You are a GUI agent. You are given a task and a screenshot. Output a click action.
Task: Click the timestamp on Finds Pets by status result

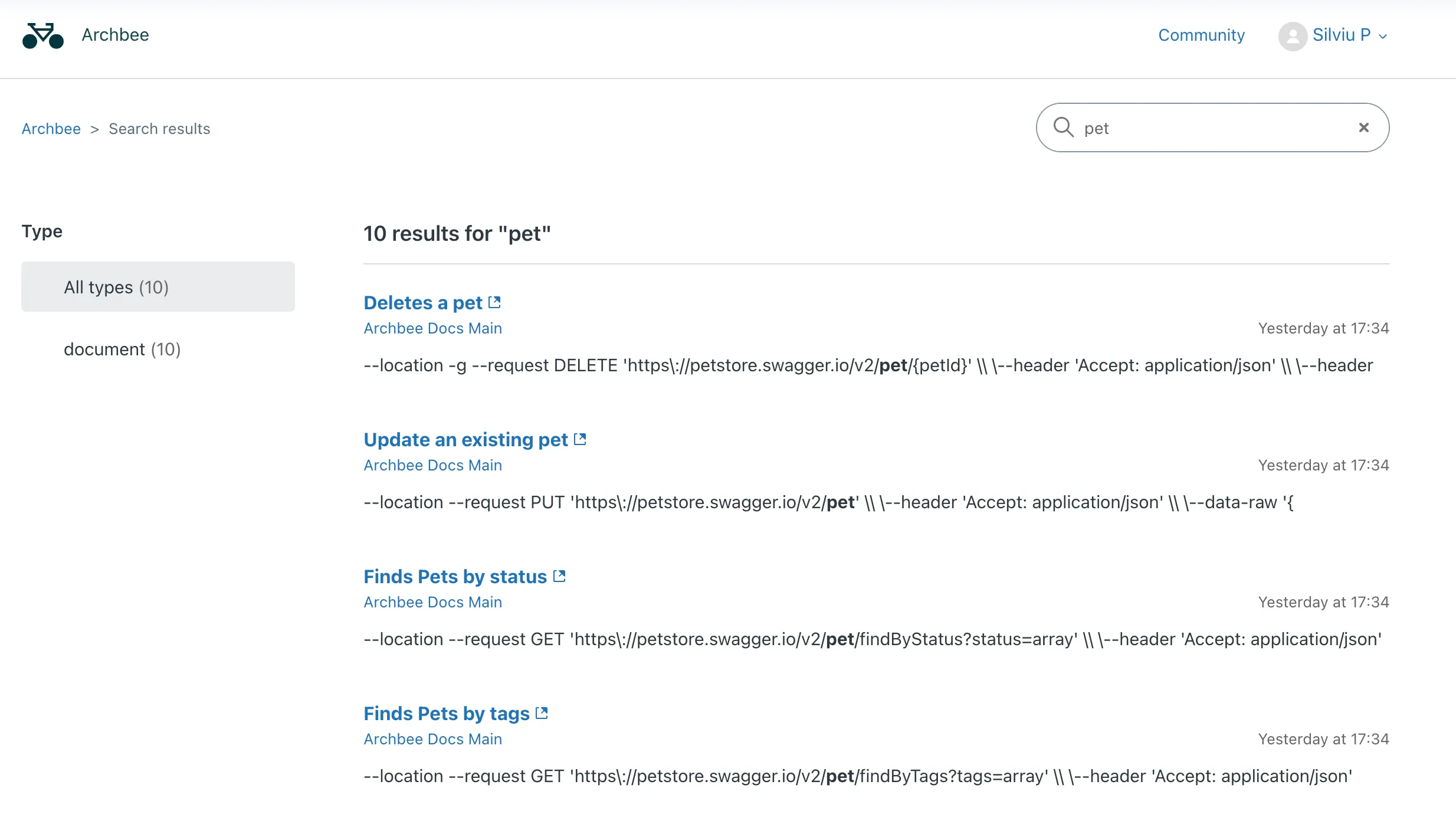click(1324, 602)
